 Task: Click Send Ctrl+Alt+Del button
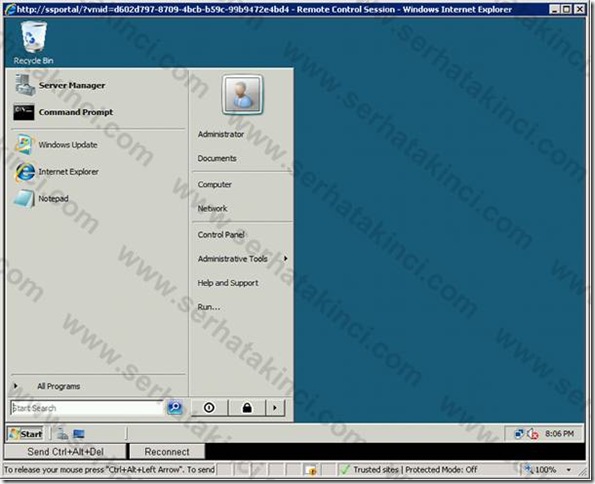(65, 452)
